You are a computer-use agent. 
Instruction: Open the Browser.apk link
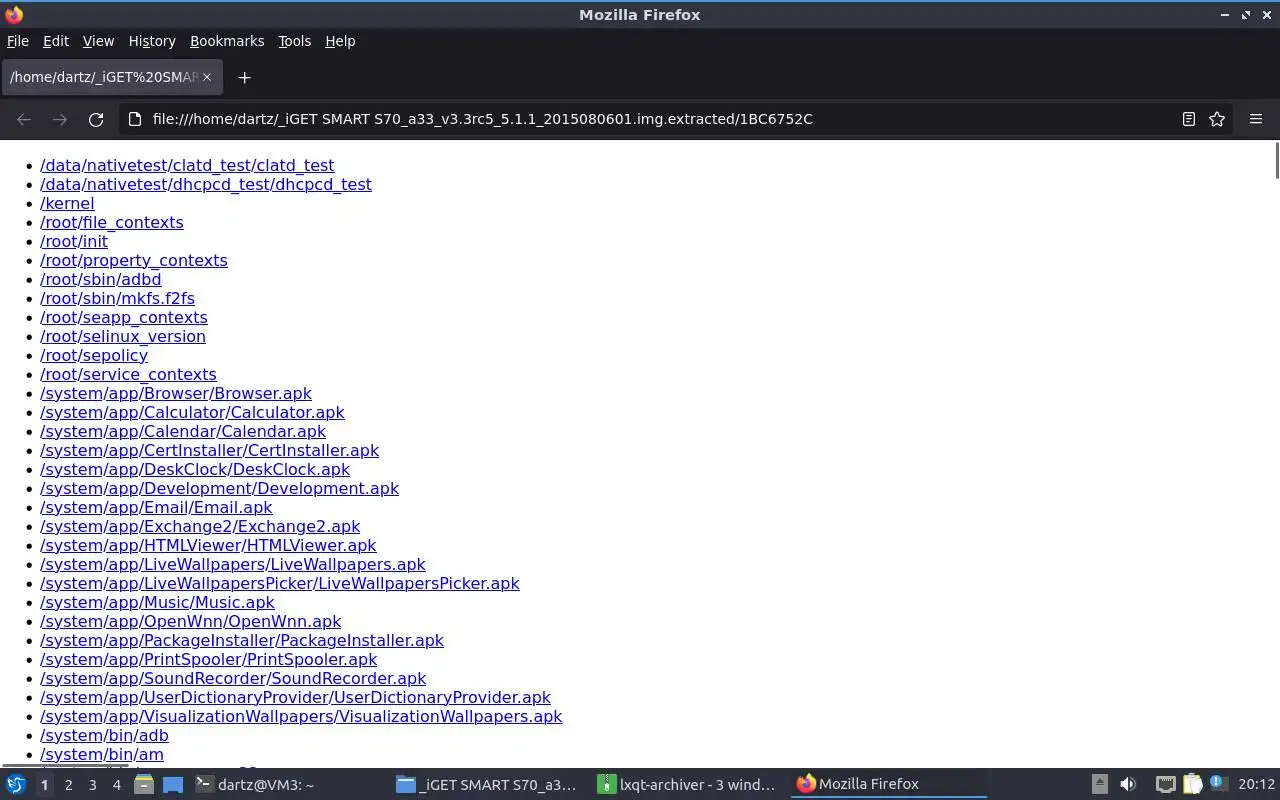[x=176, y=393]
